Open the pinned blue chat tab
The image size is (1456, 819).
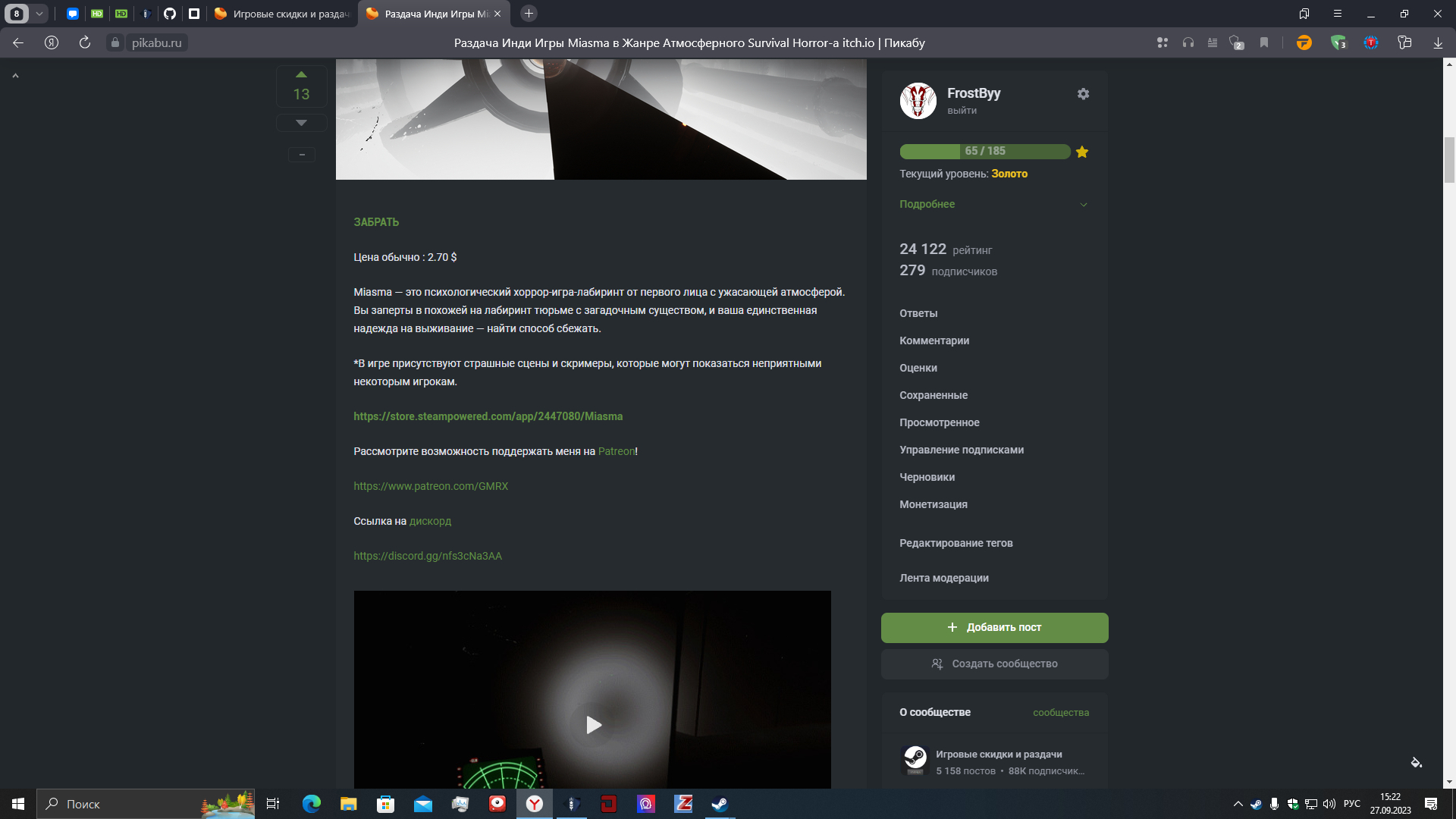click(73, 14)
